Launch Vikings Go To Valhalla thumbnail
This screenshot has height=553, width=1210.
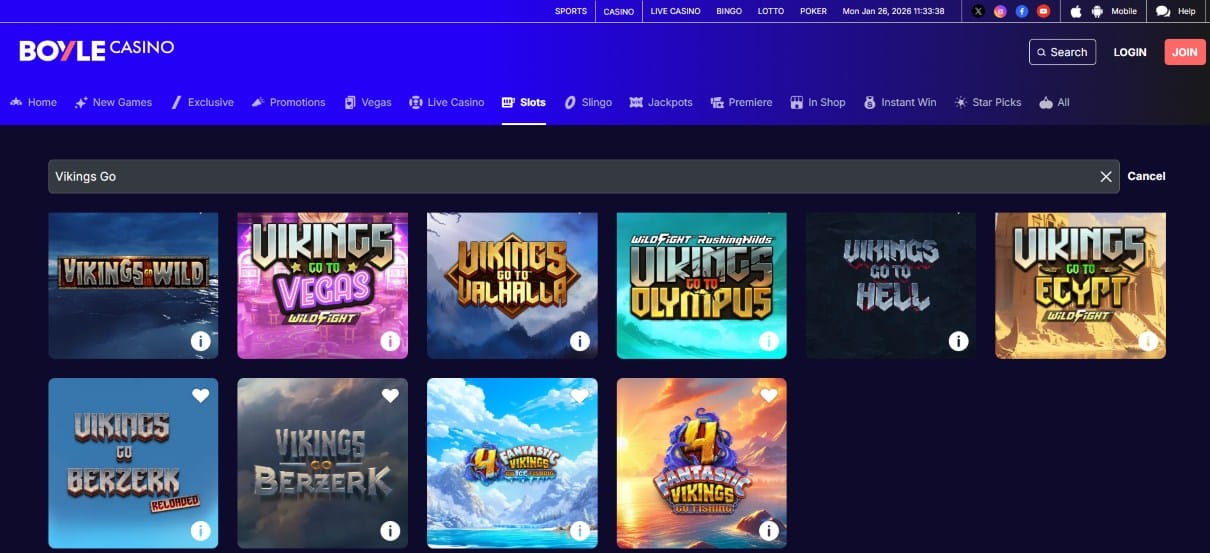(x=512, y=285)
